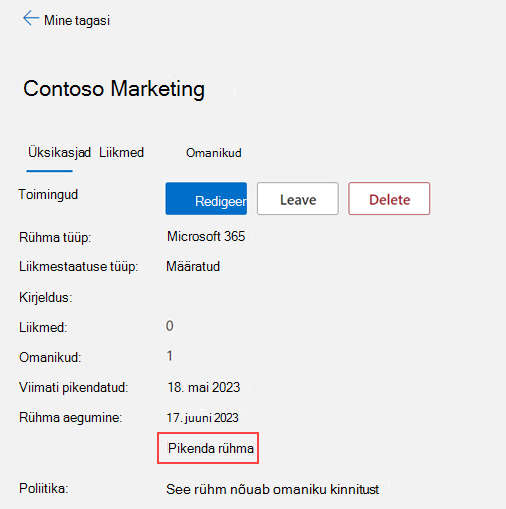The height and width of the screenshot is (509, 506).
Task: Open the Üksikasjad tab
Action: (x=59, y=153)
